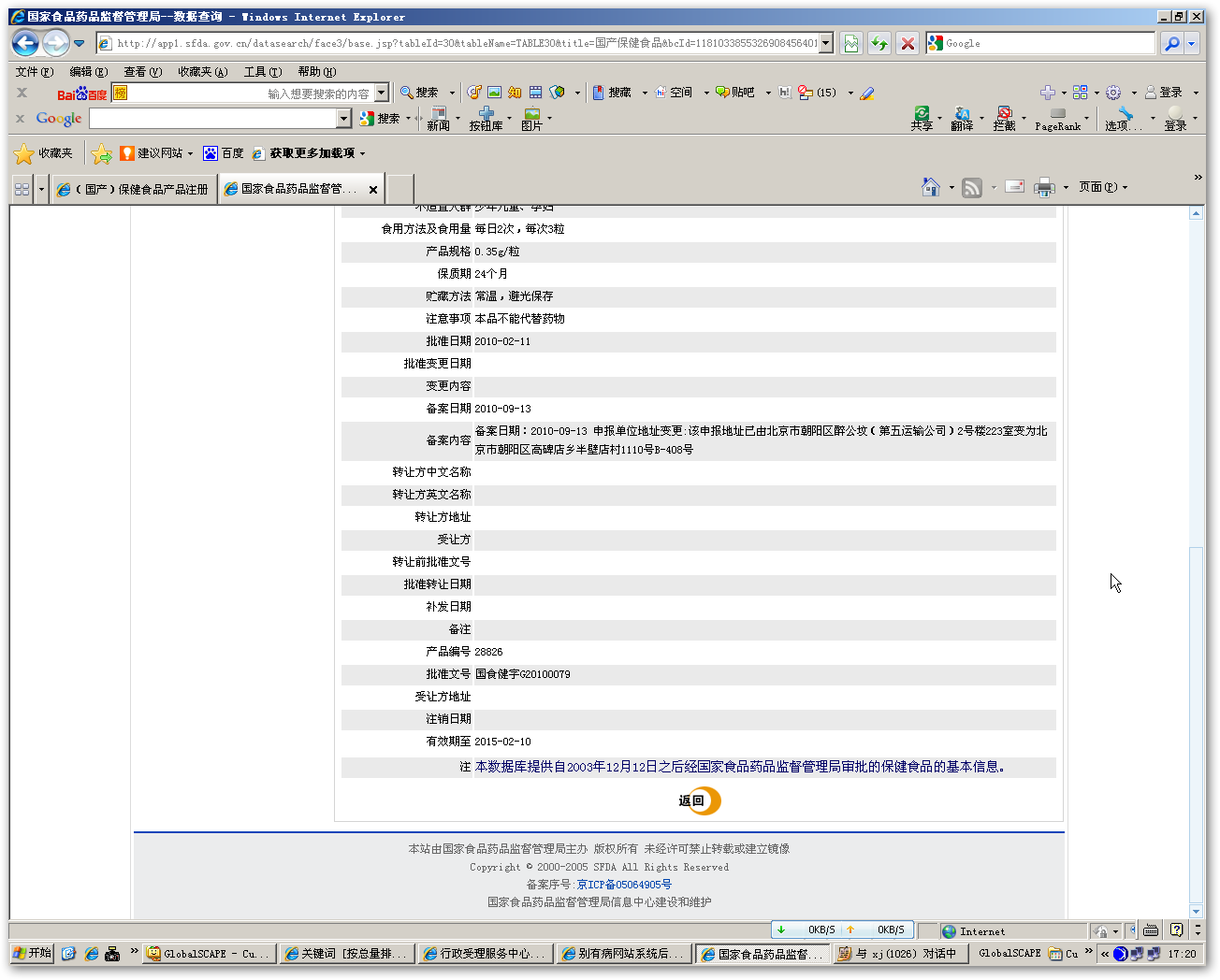Click the browser Back arrow button
Viewport: 1220px width, 980px height.
point(26,43)
